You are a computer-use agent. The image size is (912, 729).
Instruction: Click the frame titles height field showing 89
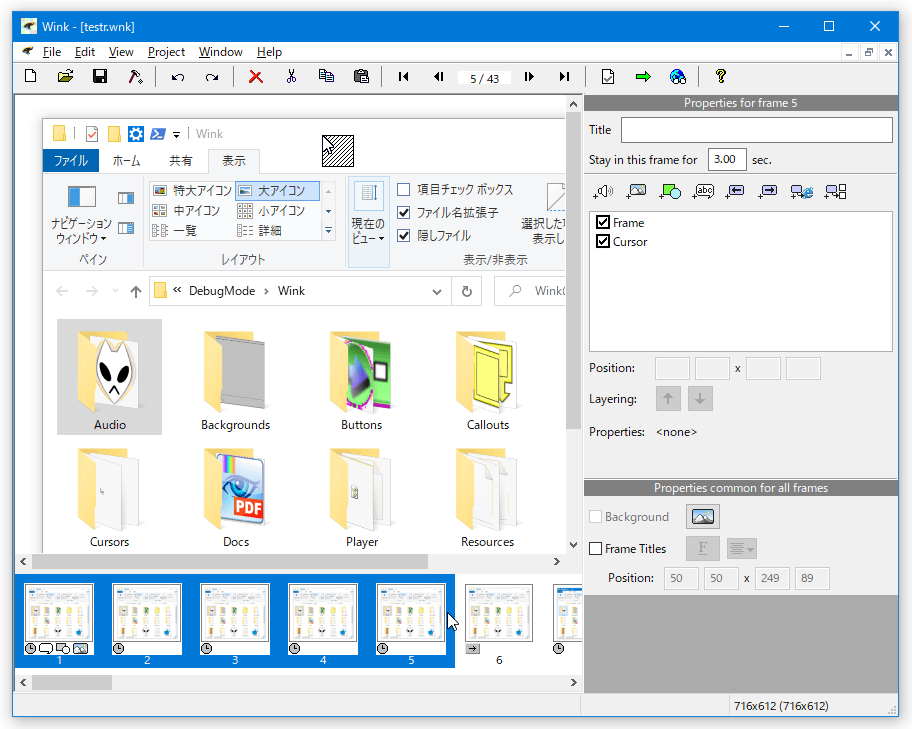[x=812, y=578]
